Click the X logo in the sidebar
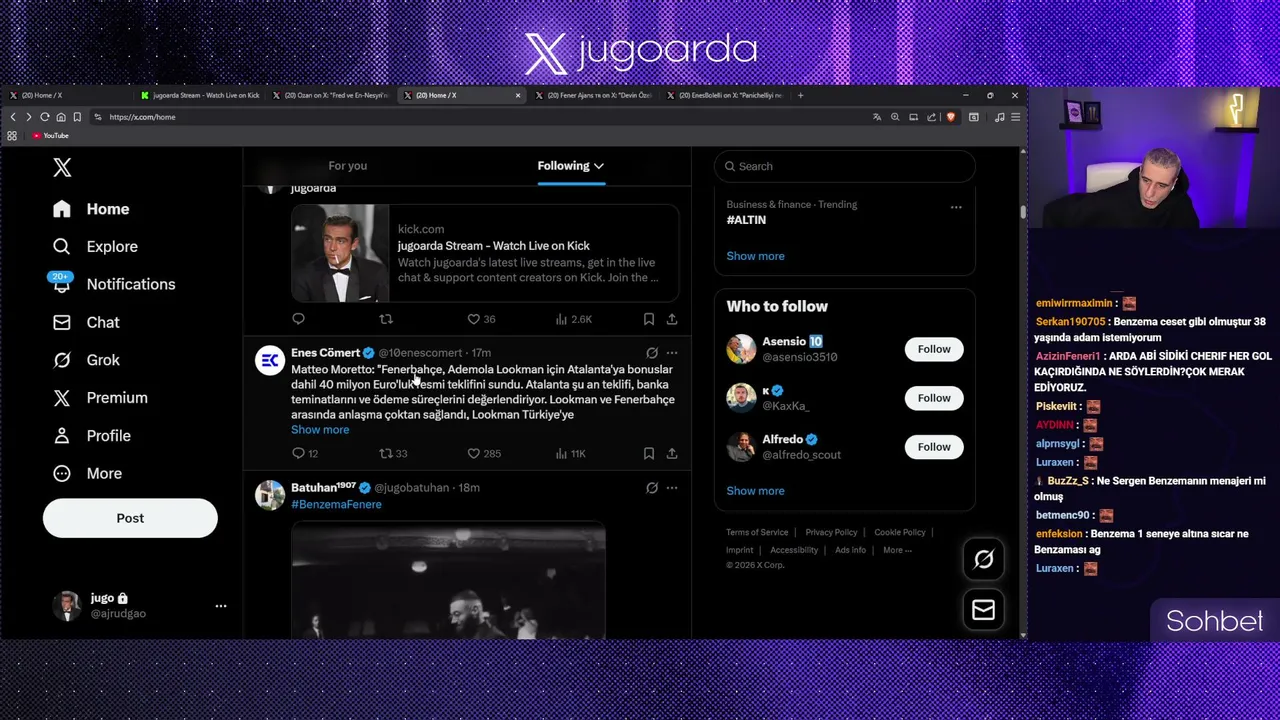 point(62,167)
